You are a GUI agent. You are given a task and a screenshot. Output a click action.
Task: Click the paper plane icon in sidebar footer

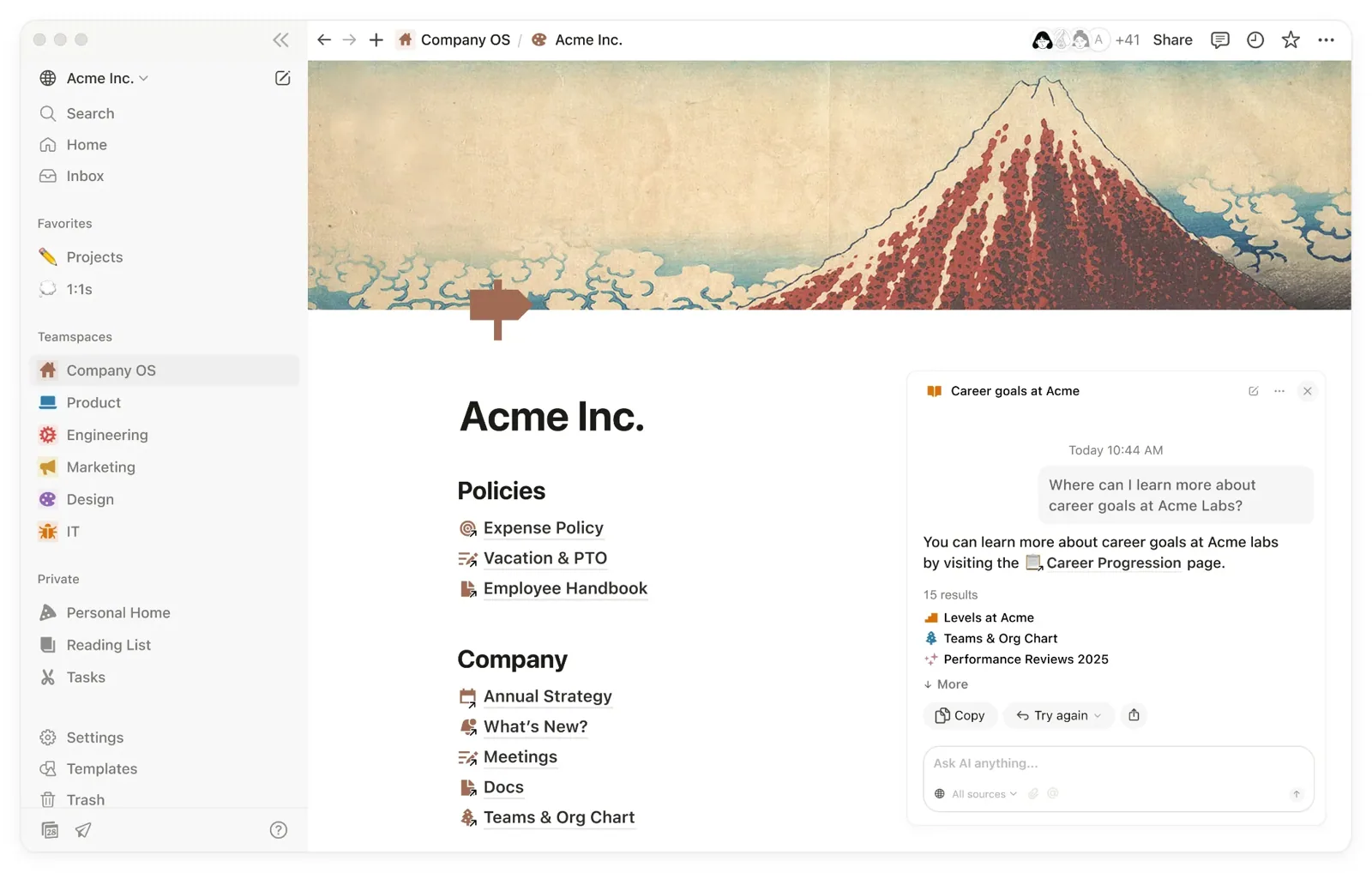point(83,829)
